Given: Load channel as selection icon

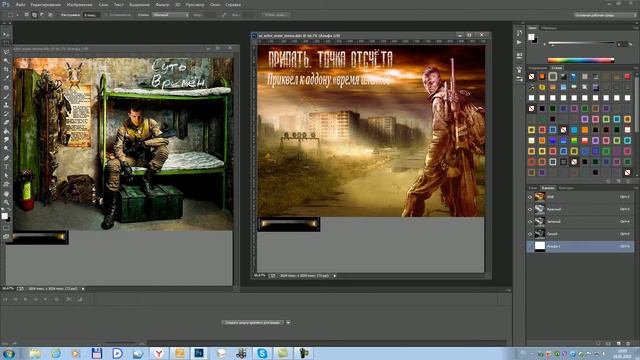Looking at the screenshot, I should [598, 344].
